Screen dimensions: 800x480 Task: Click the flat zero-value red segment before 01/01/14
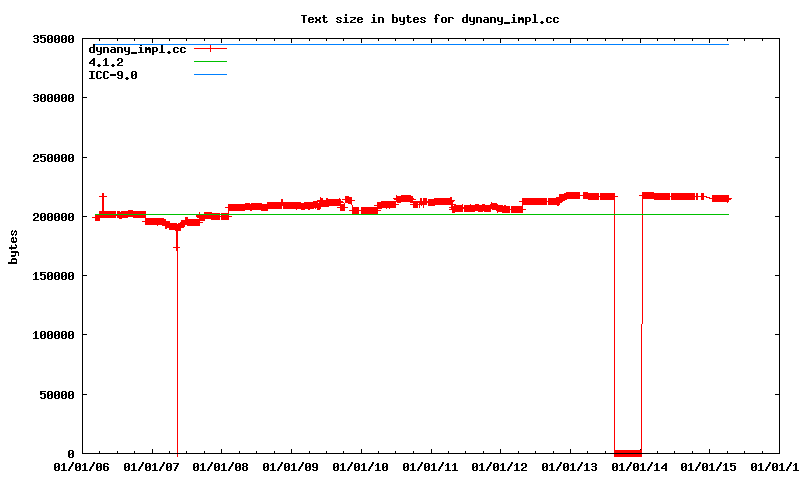(627, 453)
